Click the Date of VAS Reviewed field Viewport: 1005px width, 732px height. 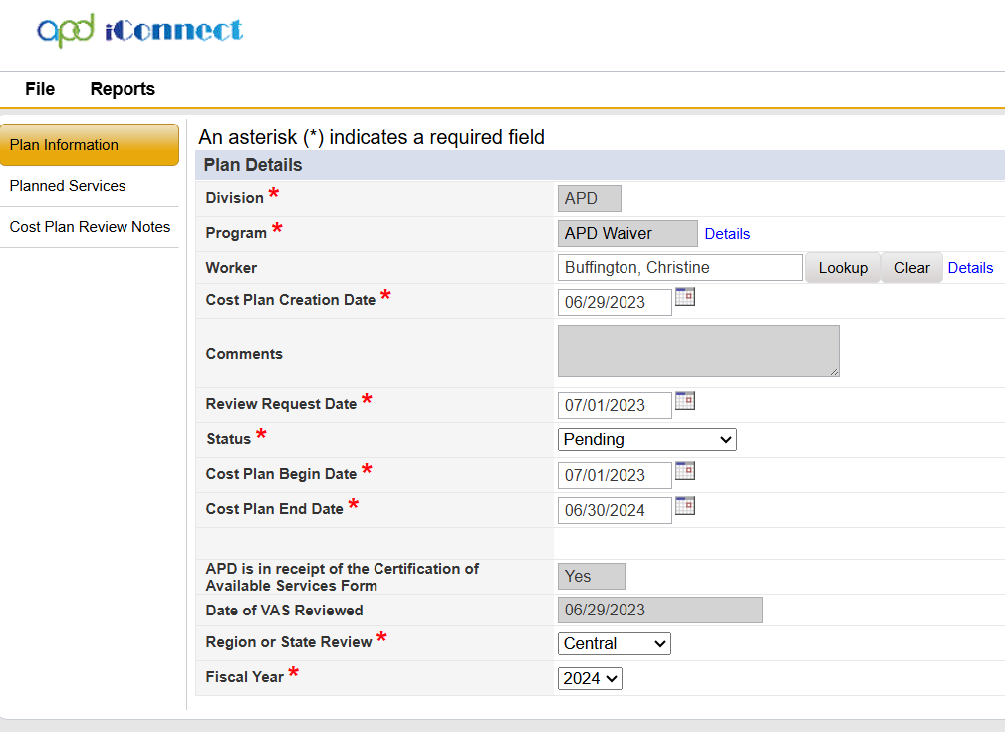(x=660, y=610)
